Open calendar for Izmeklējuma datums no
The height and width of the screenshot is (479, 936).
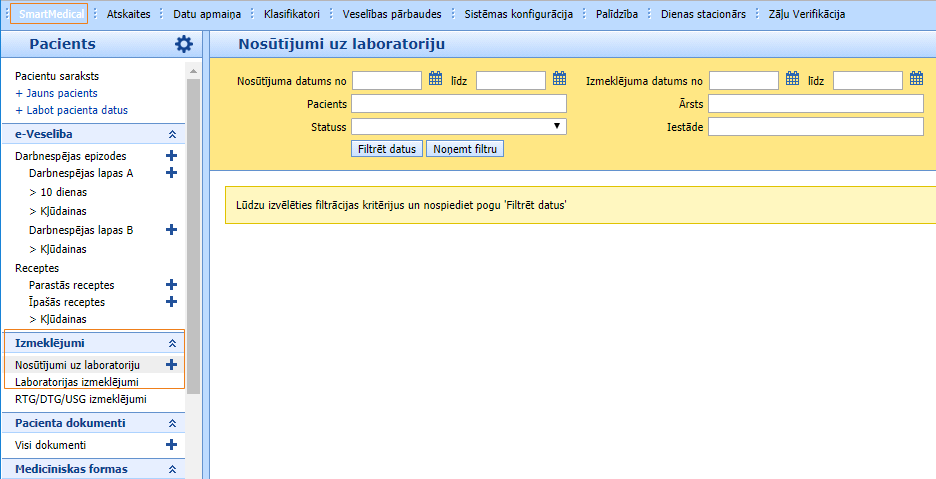(792, 79)
